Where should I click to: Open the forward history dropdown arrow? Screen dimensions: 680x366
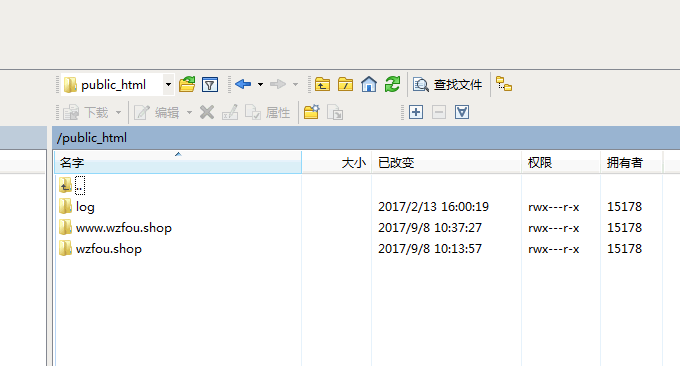[x=295, y=85]
